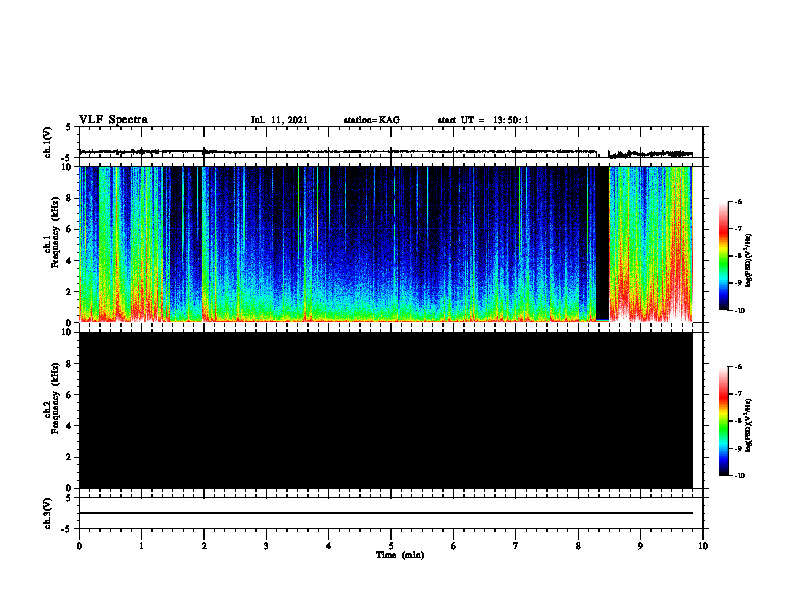Click the "4" tick on the time axis

329,546
